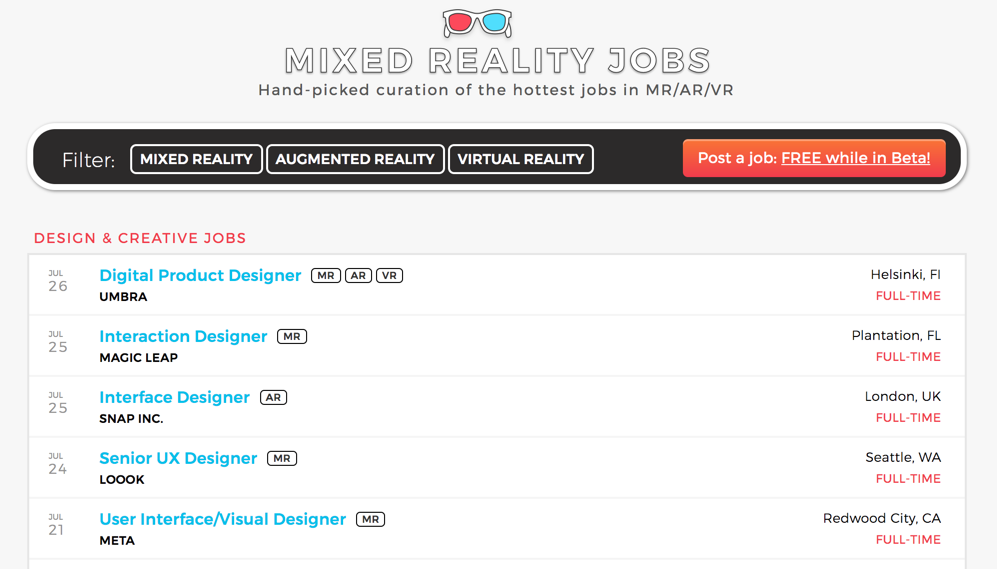Open the Digital Product Designer job
The height and width of the screenshot is (569, 997).
[x=200, y=275]
